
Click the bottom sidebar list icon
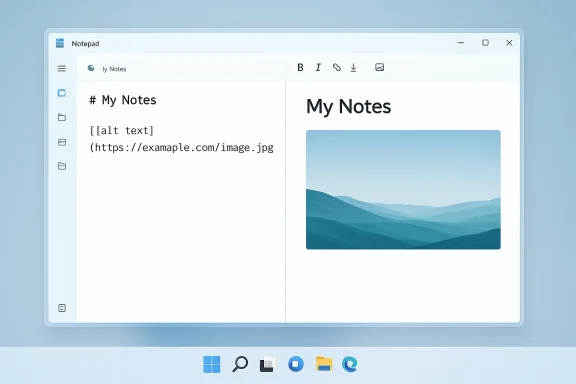click(62, 308)
